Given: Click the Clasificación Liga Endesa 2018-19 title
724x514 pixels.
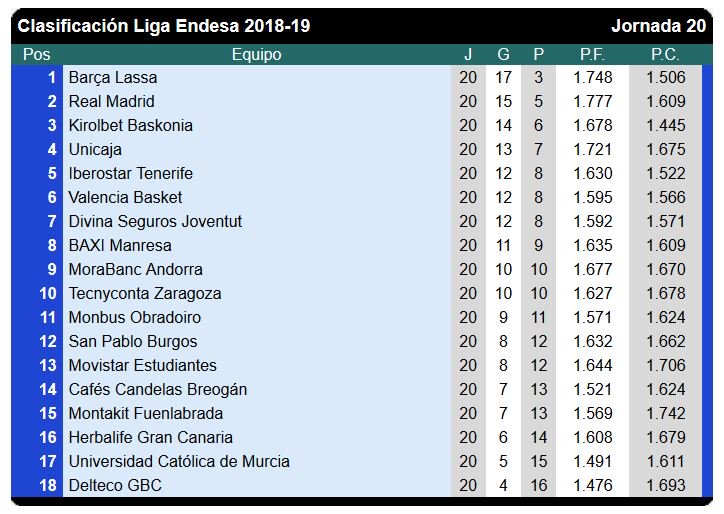Looking at the screenshot, I should [x=164, y=26].
